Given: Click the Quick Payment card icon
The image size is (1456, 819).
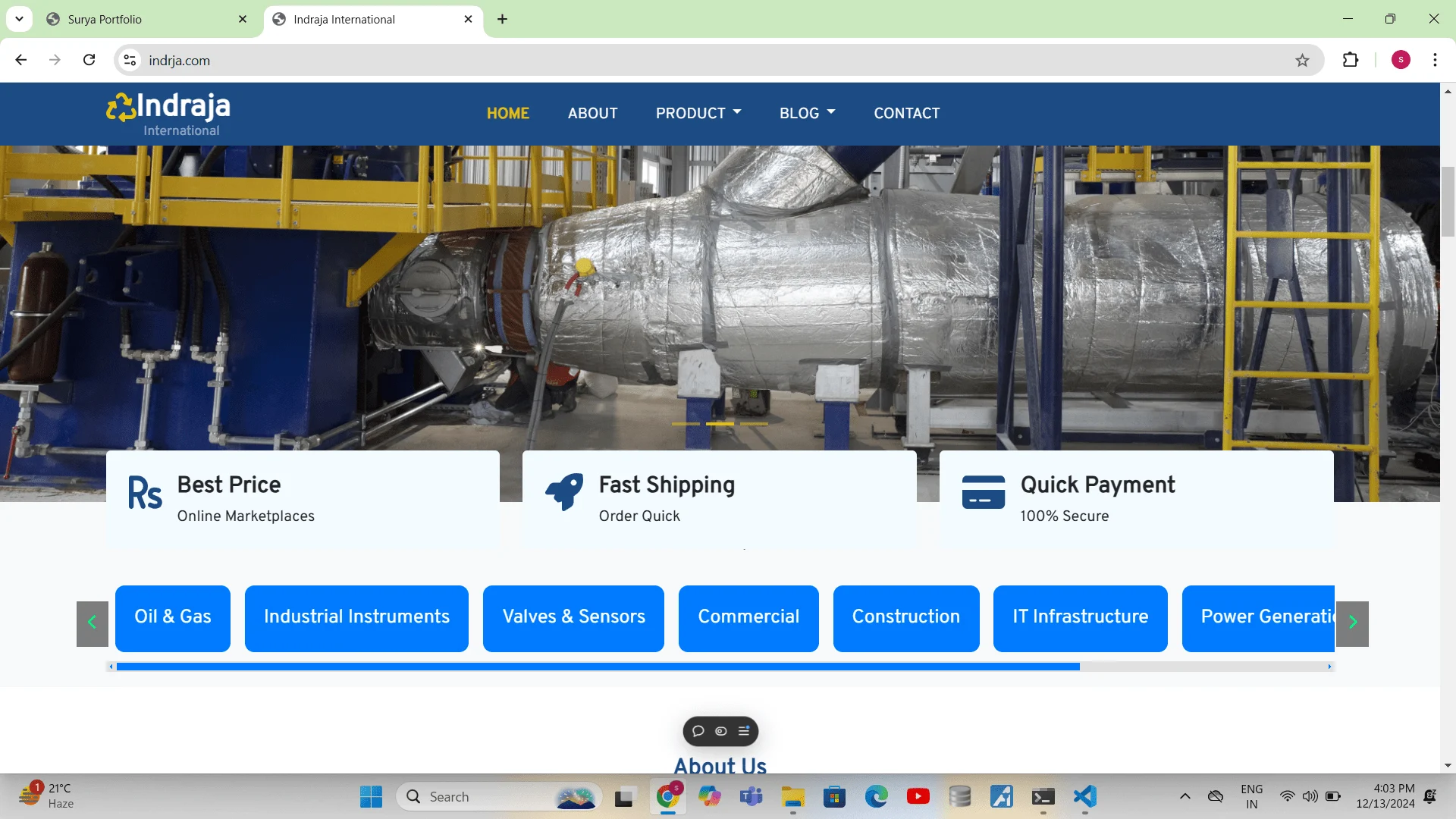Looking at the screenshot, I should (x=982, y=493).
